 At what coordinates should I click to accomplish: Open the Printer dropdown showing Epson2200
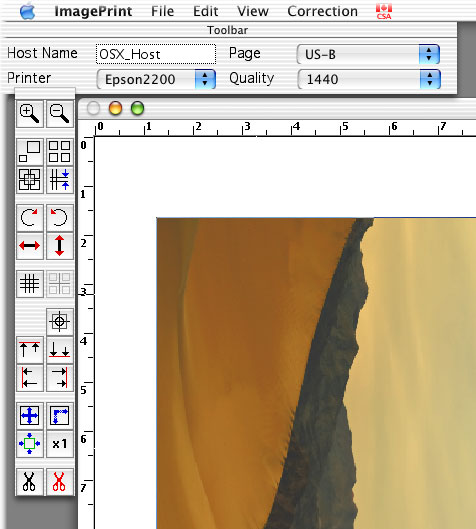pyautogui.click(x=156, y=79)
